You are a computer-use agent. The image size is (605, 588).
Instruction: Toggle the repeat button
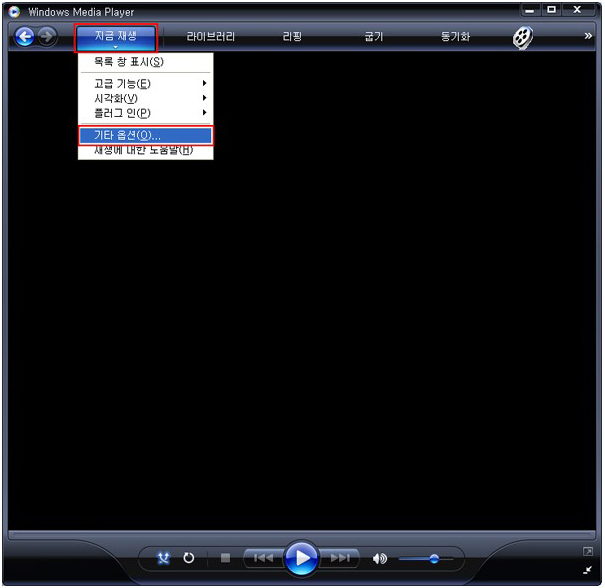point(188,559)
